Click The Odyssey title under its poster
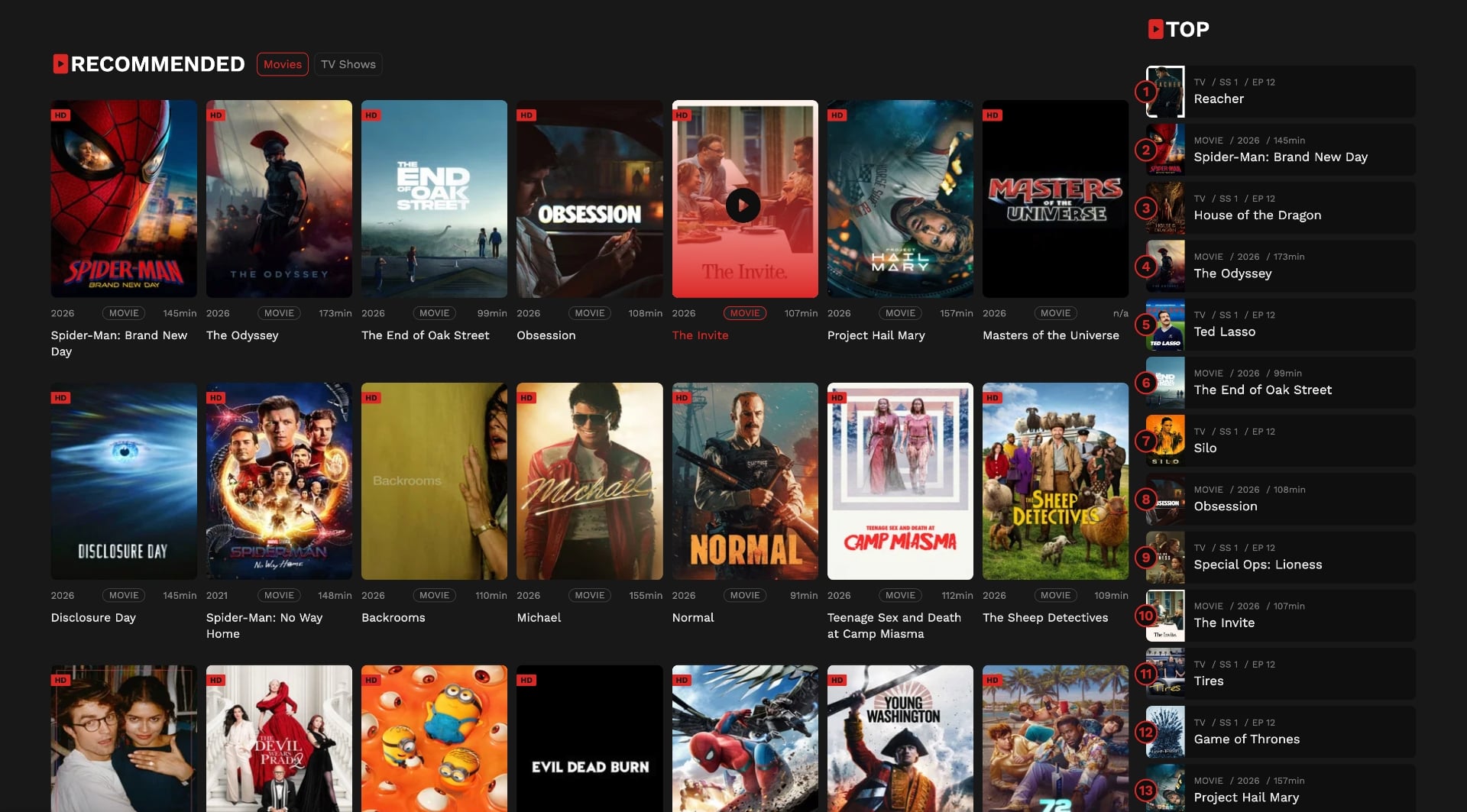Screen dimensions: 1467x812 click(x=242, y=335)
